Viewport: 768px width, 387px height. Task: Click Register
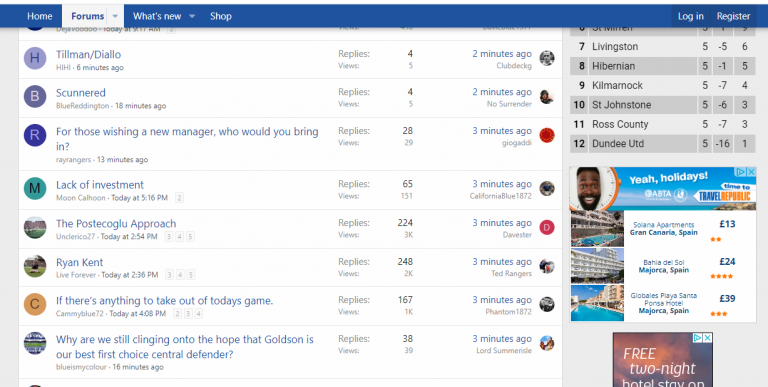[x=733, y=16]
